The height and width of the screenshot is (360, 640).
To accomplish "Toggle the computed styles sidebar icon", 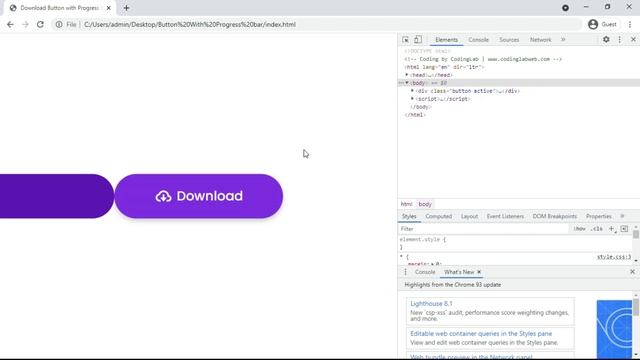I will click(x=624, y=229).
